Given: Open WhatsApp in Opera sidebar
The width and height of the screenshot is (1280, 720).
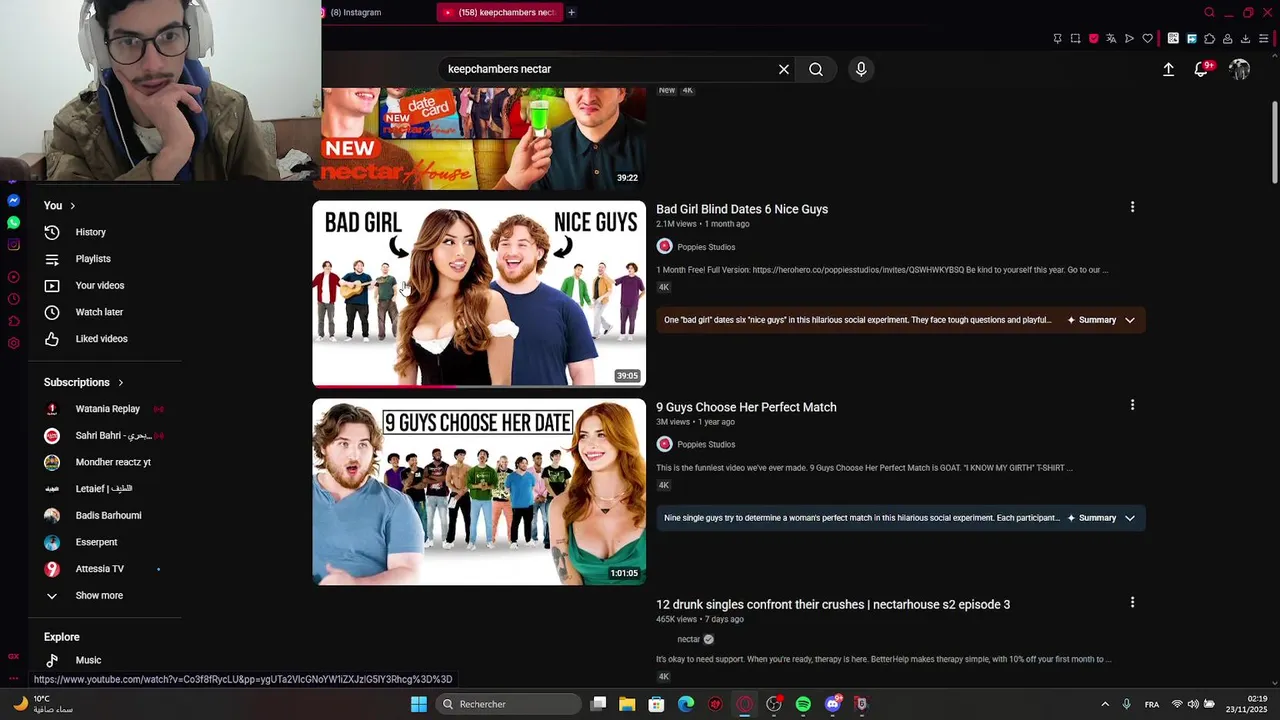Looking at the screenshot, I should click(x=13, y=222).
